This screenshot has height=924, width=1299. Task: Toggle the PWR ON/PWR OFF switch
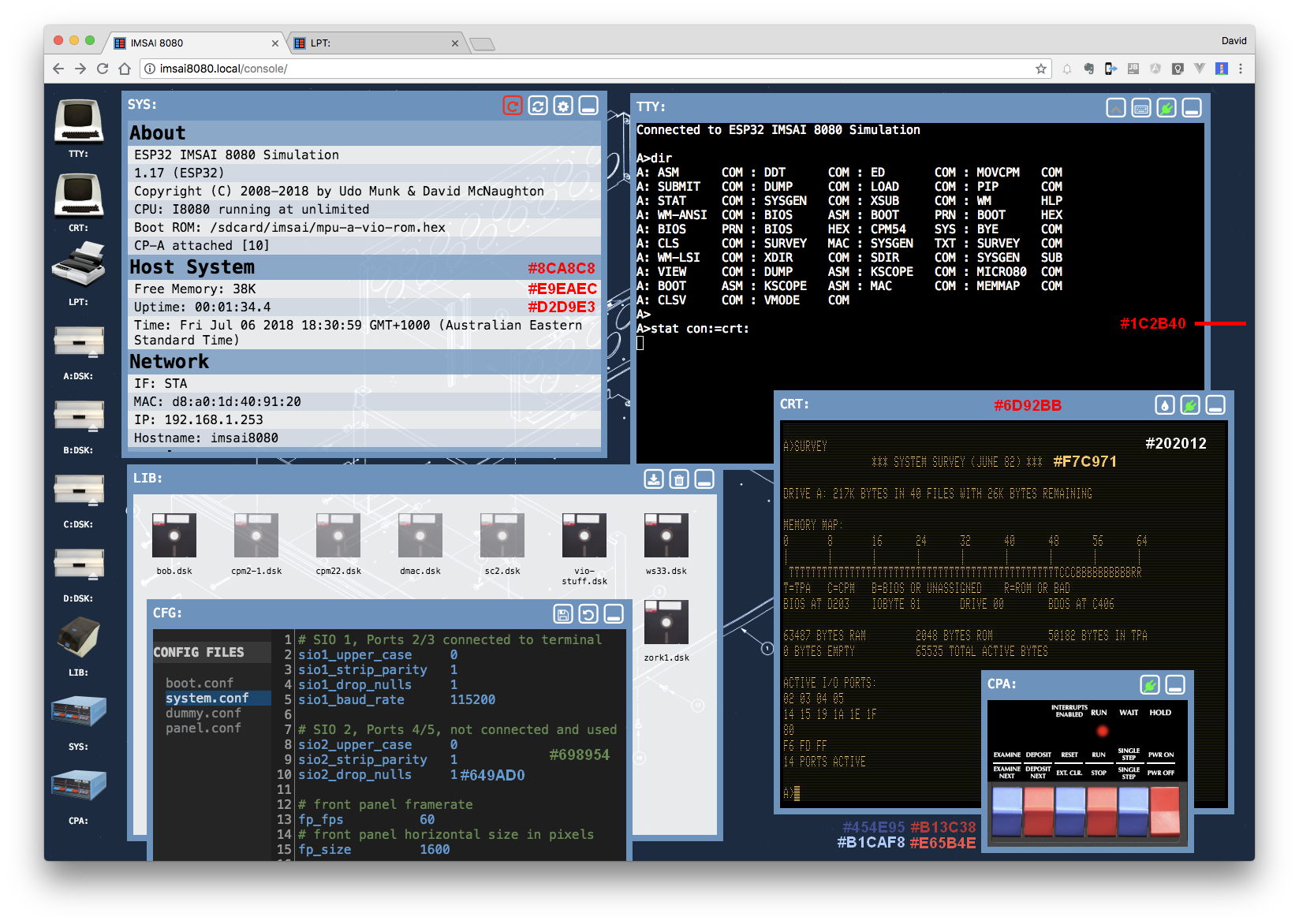tap(1164, 811)
